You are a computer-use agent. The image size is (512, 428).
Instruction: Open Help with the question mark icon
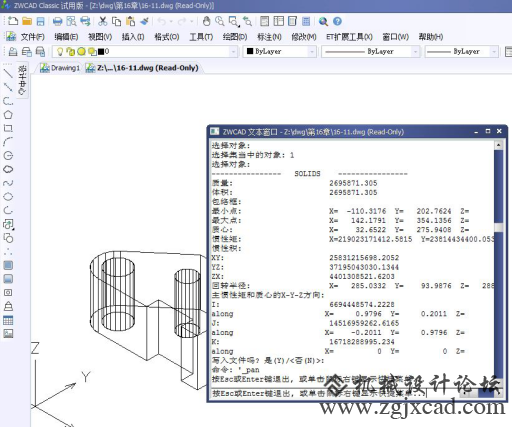337,21
